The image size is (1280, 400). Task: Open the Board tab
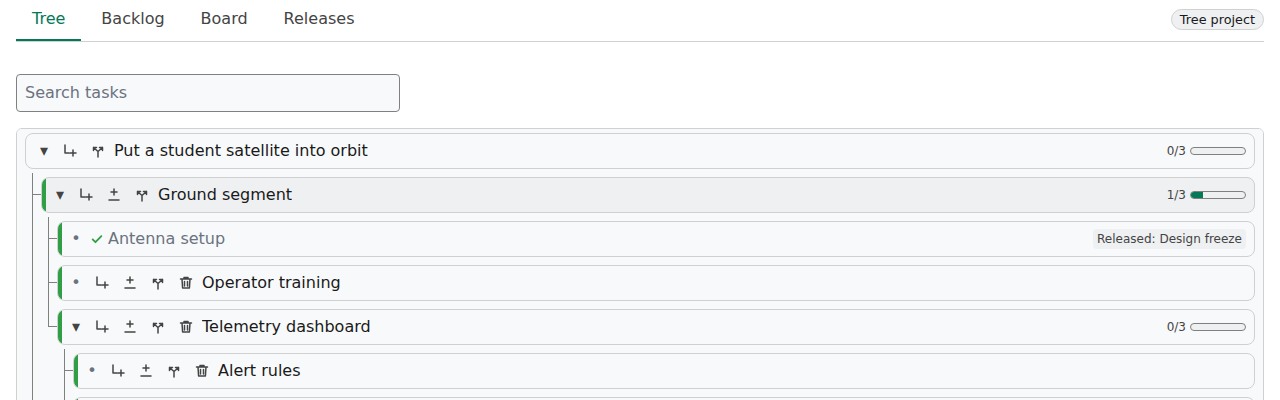coord(224,19)
